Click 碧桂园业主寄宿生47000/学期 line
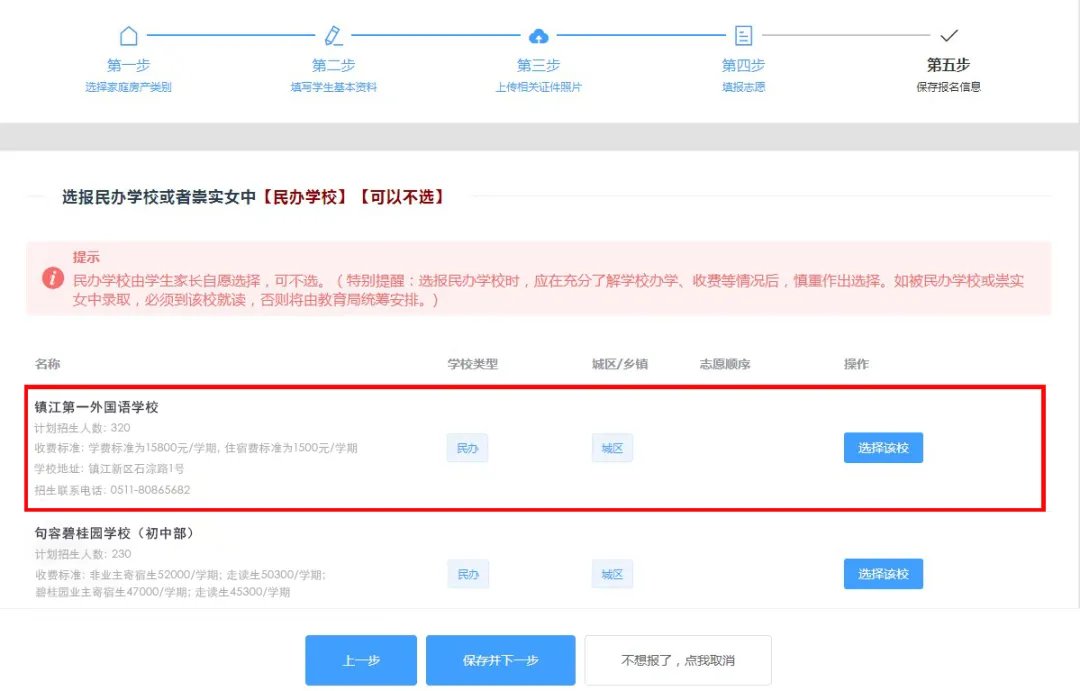 click(163, 592)
